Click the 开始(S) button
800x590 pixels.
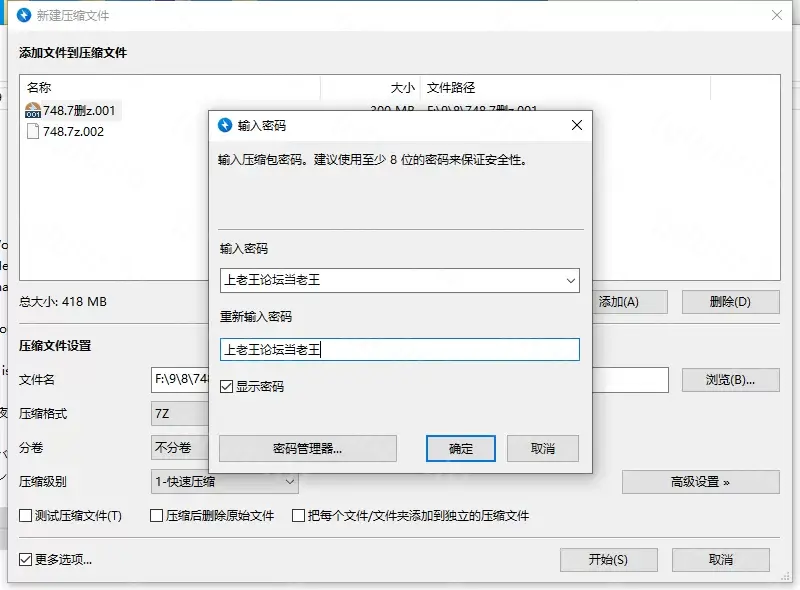point(608,560)
